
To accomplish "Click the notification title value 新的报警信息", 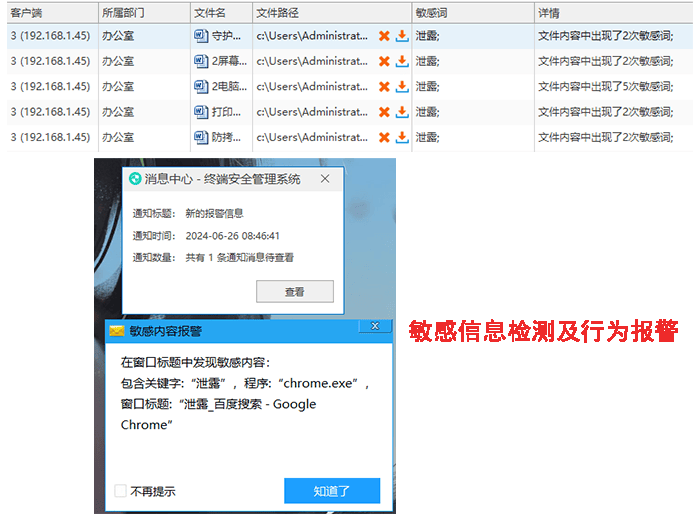I will [214, 213].
